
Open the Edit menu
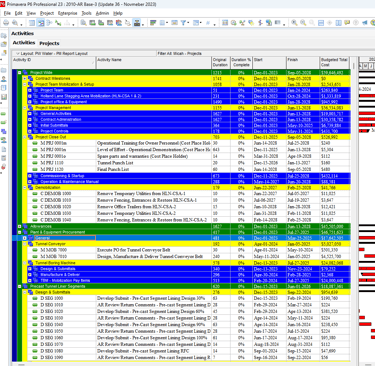[x=18, y=13]
